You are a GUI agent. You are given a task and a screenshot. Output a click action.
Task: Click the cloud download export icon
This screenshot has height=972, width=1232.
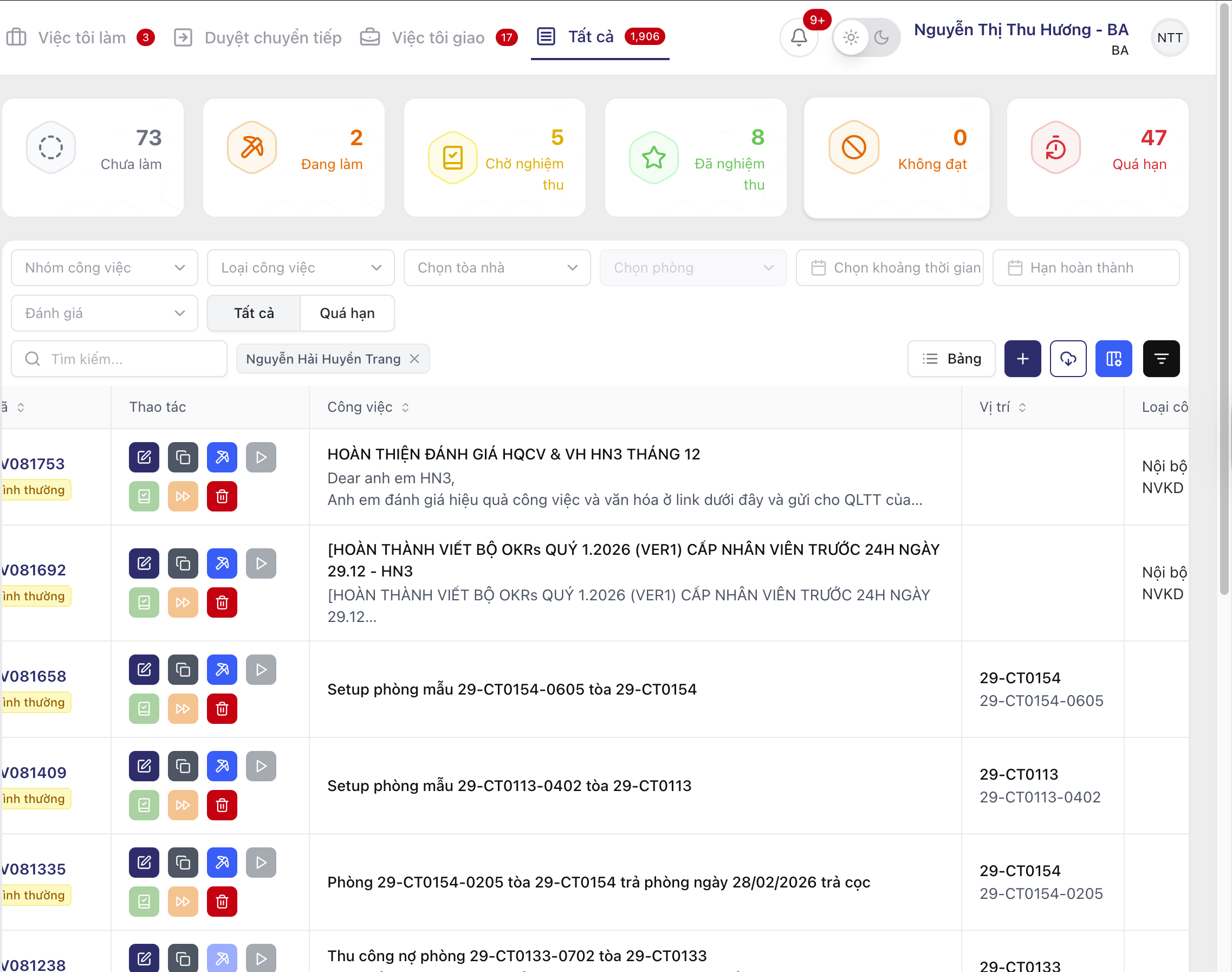[x=1067, y=359]
